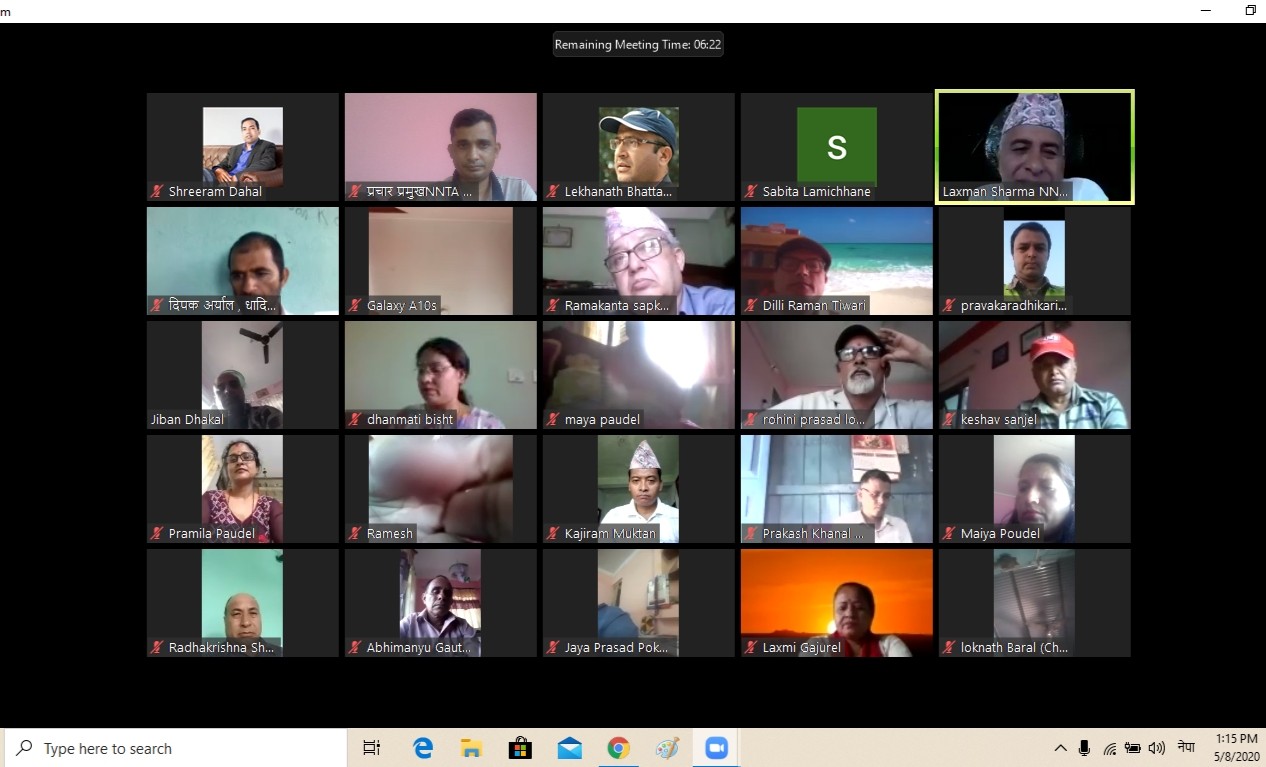Open the Wi-Fi network settings icon
The image size is (1266, 767).
click(1109, 748)
